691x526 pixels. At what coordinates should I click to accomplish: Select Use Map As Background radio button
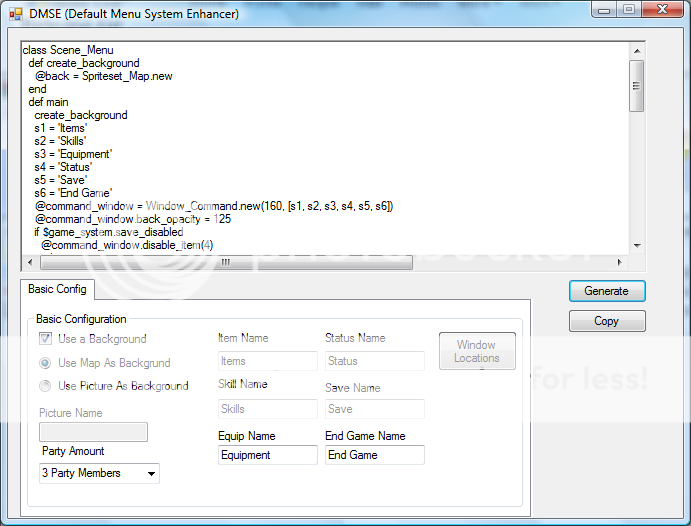tap(46, 363)
